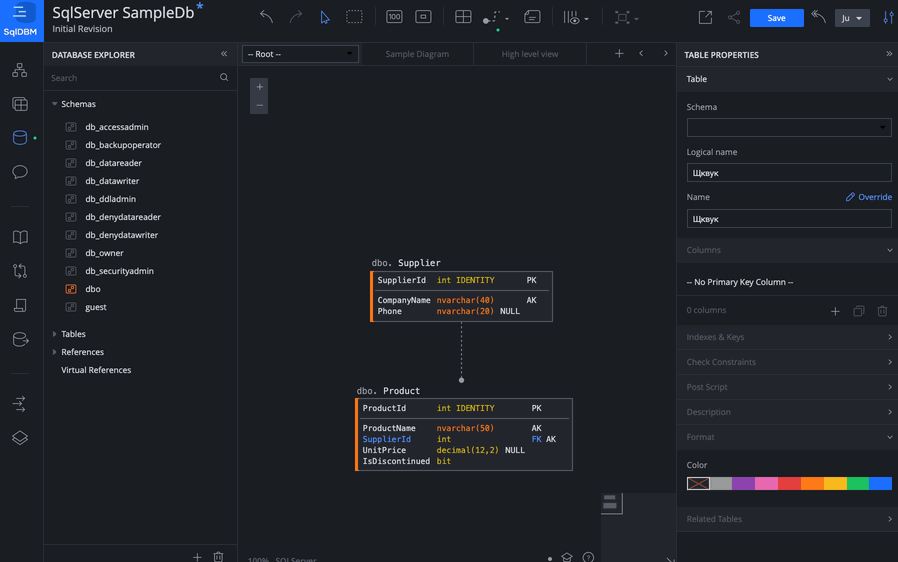Screen dimensions: 898x562
Task: Click the plus icon at explorer bottom
Action: (197, 556)
